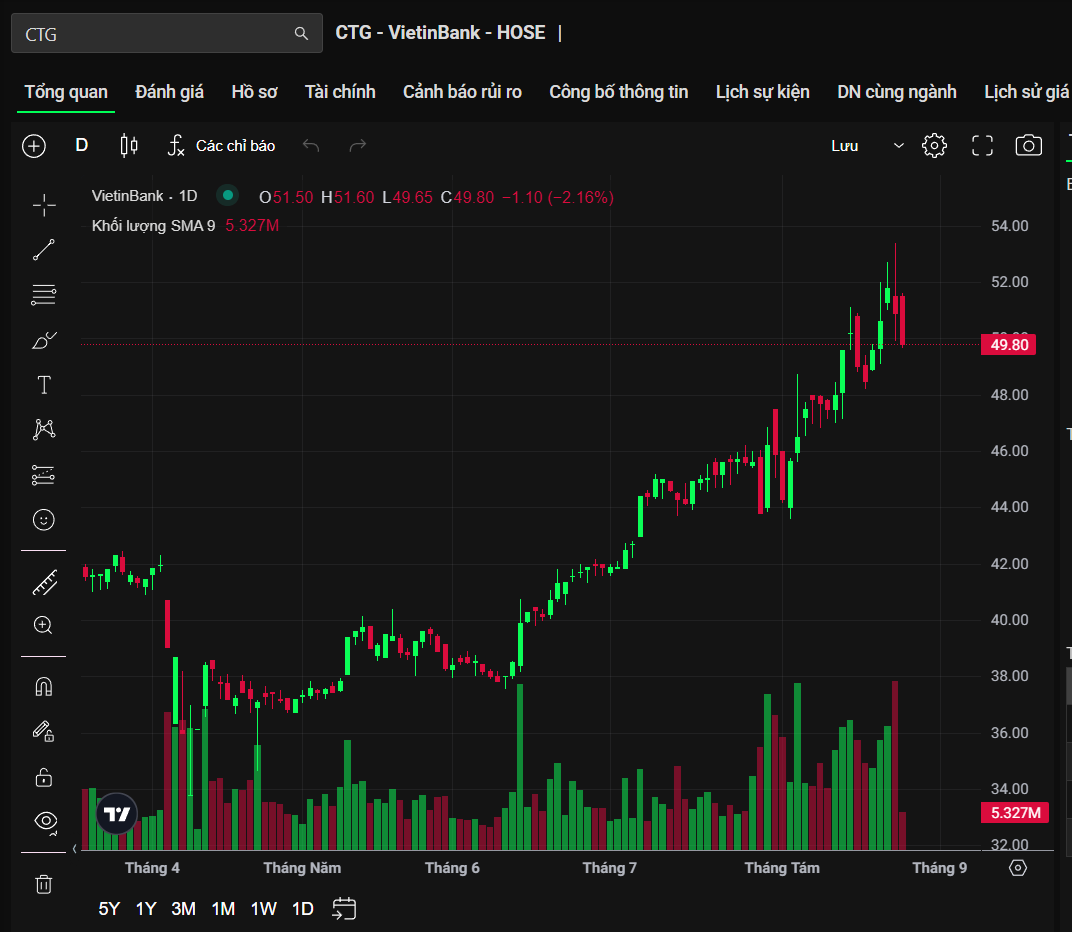
Task: Click the search magnifier icon
Action: pyautogui.click(x=301, y=34)
